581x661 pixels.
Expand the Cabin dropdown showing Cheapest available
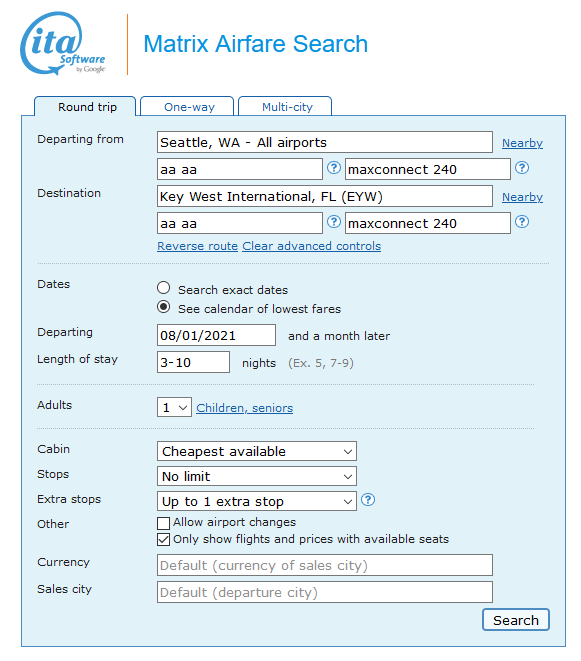(257, 451)
